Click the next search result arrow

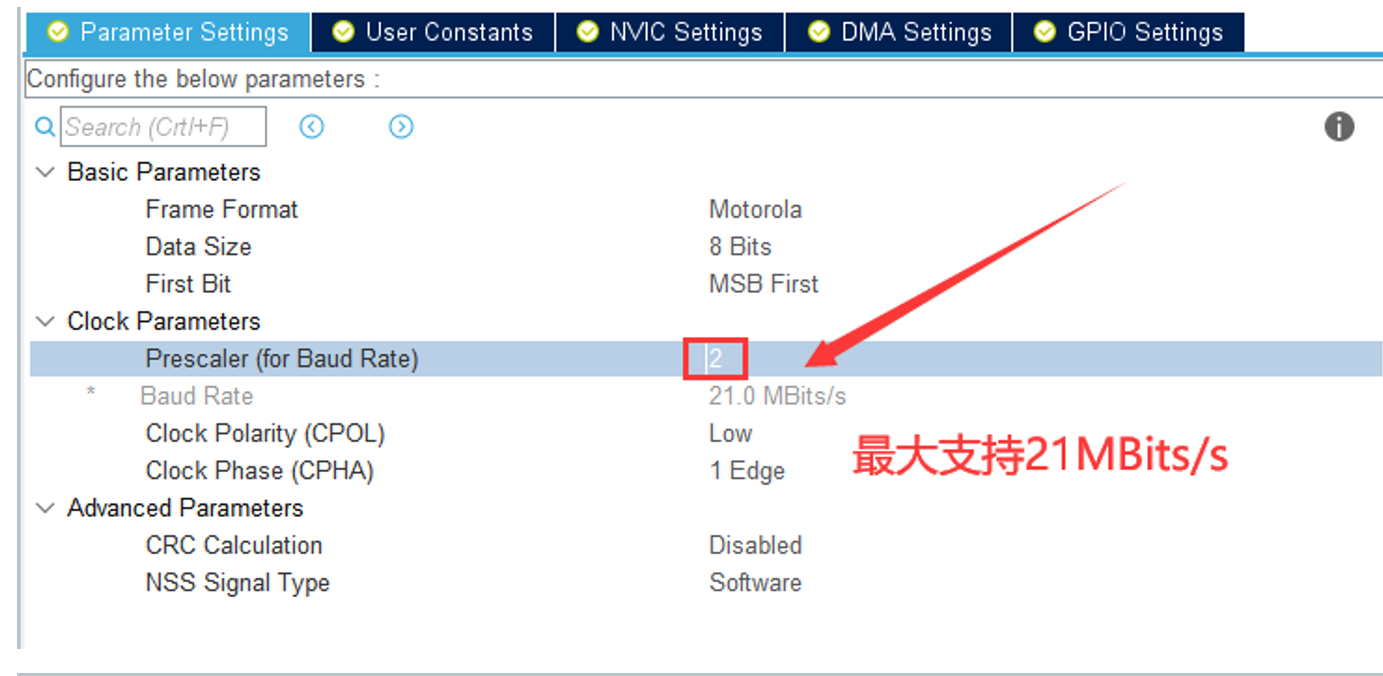[x=400, y=126]
